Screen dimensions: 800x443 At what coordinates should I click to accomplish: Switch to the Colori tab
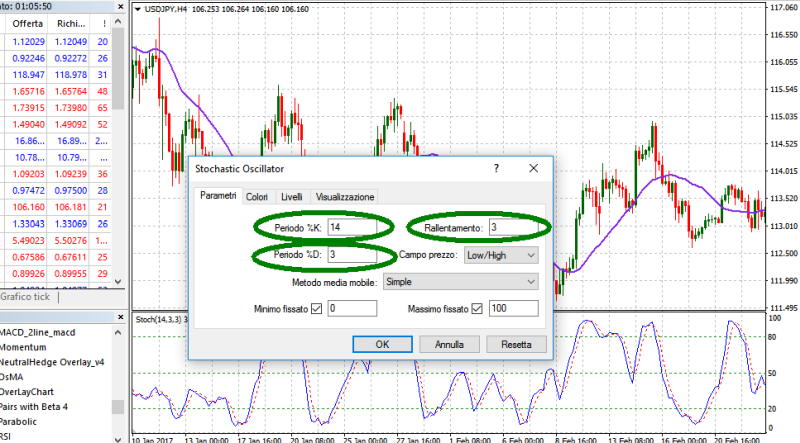tap(256, 197)
